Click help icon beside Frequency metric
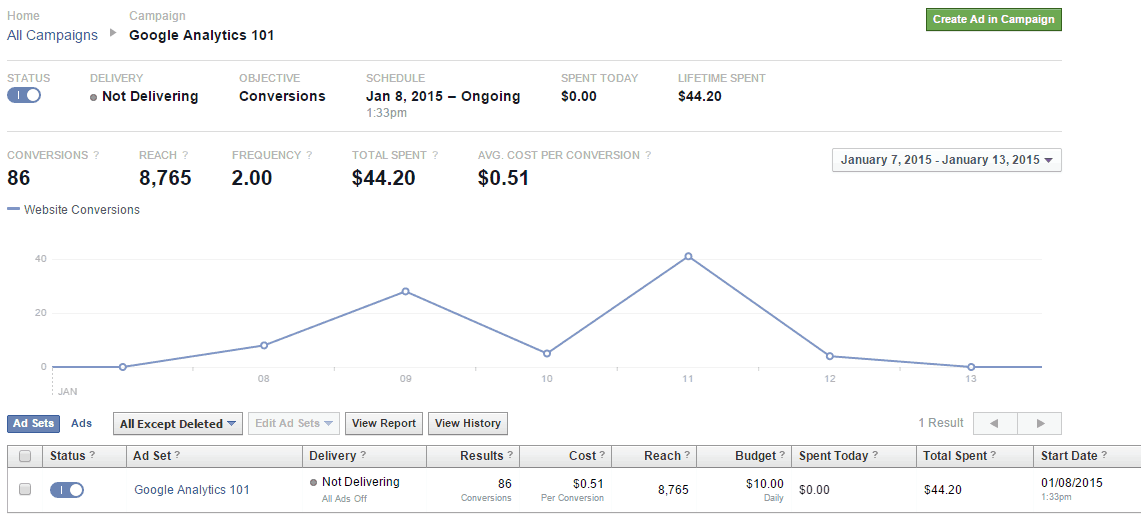This screenshot has height=515, width=1141. tap(309, 156)
